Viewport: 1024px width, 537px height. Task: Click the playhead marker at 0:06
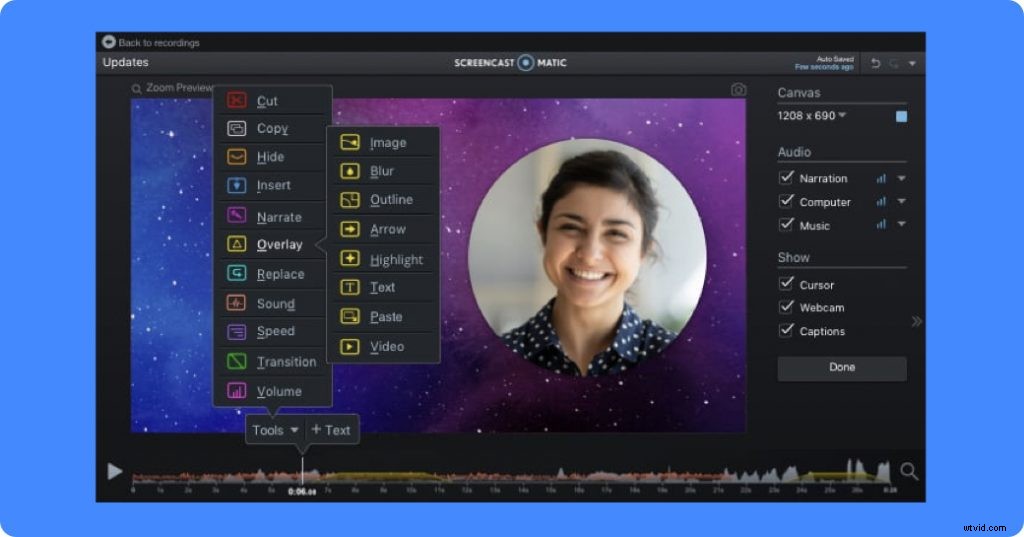[302, 472]
